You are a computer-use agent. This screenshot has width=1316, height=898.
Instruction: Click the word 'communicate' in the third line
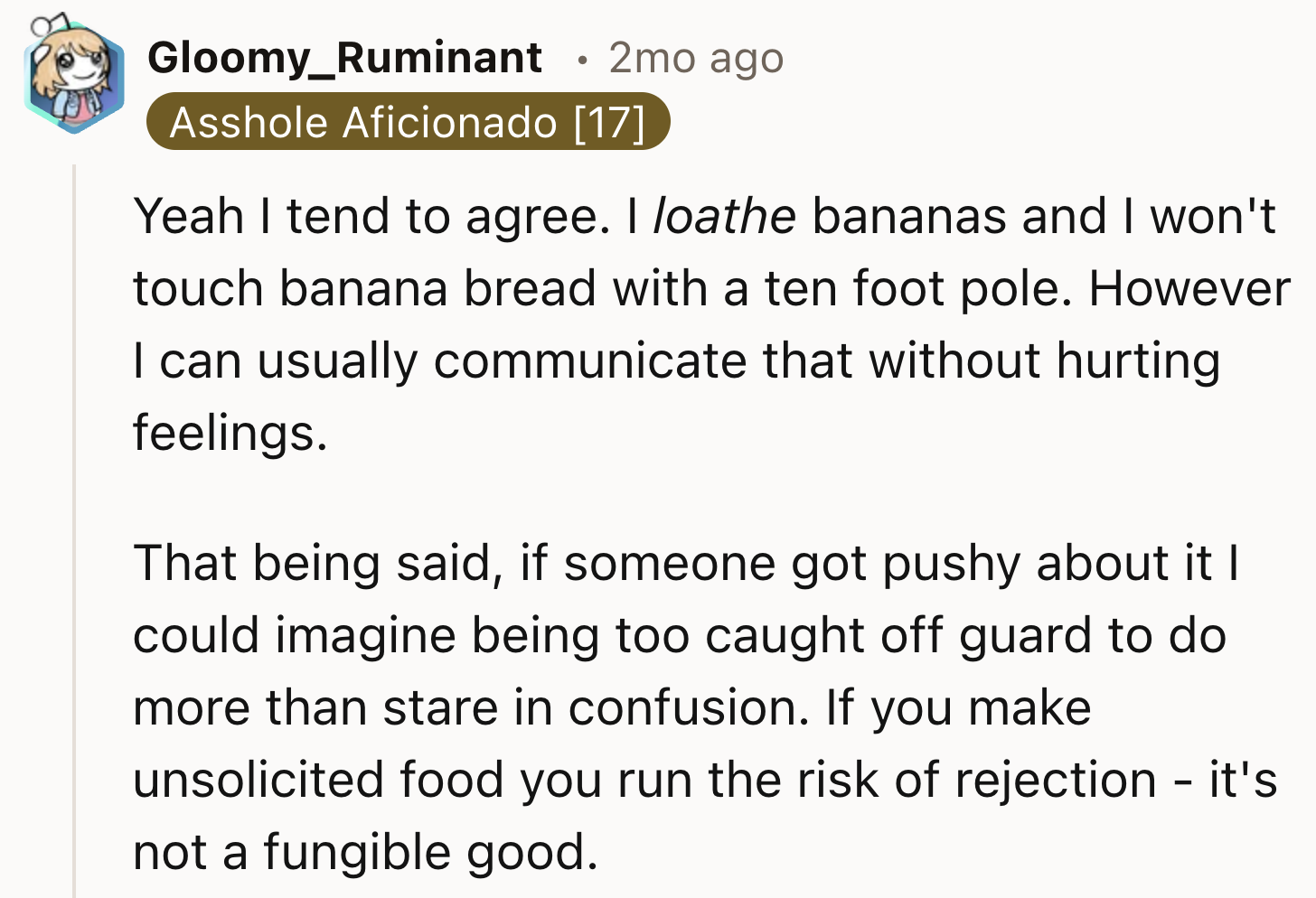click(x=589, y=360)
